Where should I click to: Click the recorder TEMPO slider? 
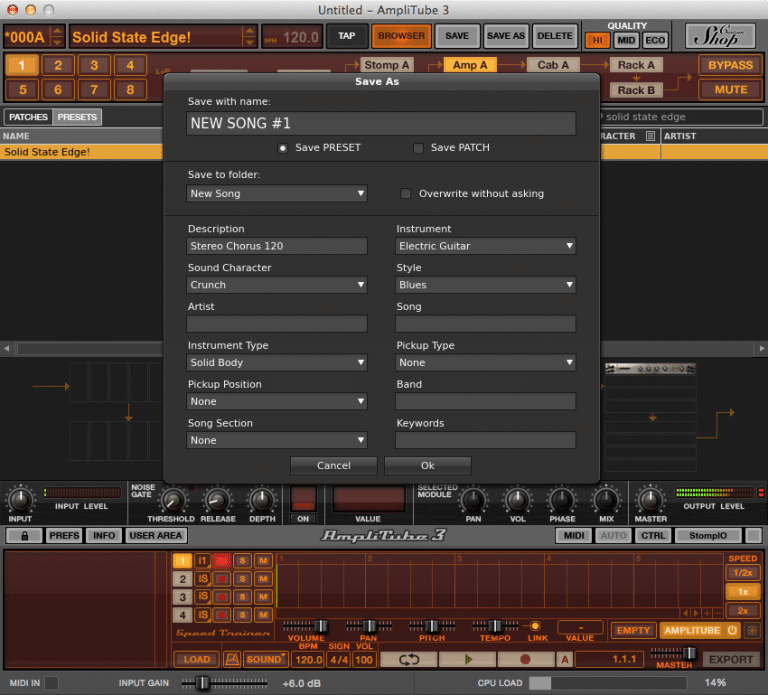(495, 626)
